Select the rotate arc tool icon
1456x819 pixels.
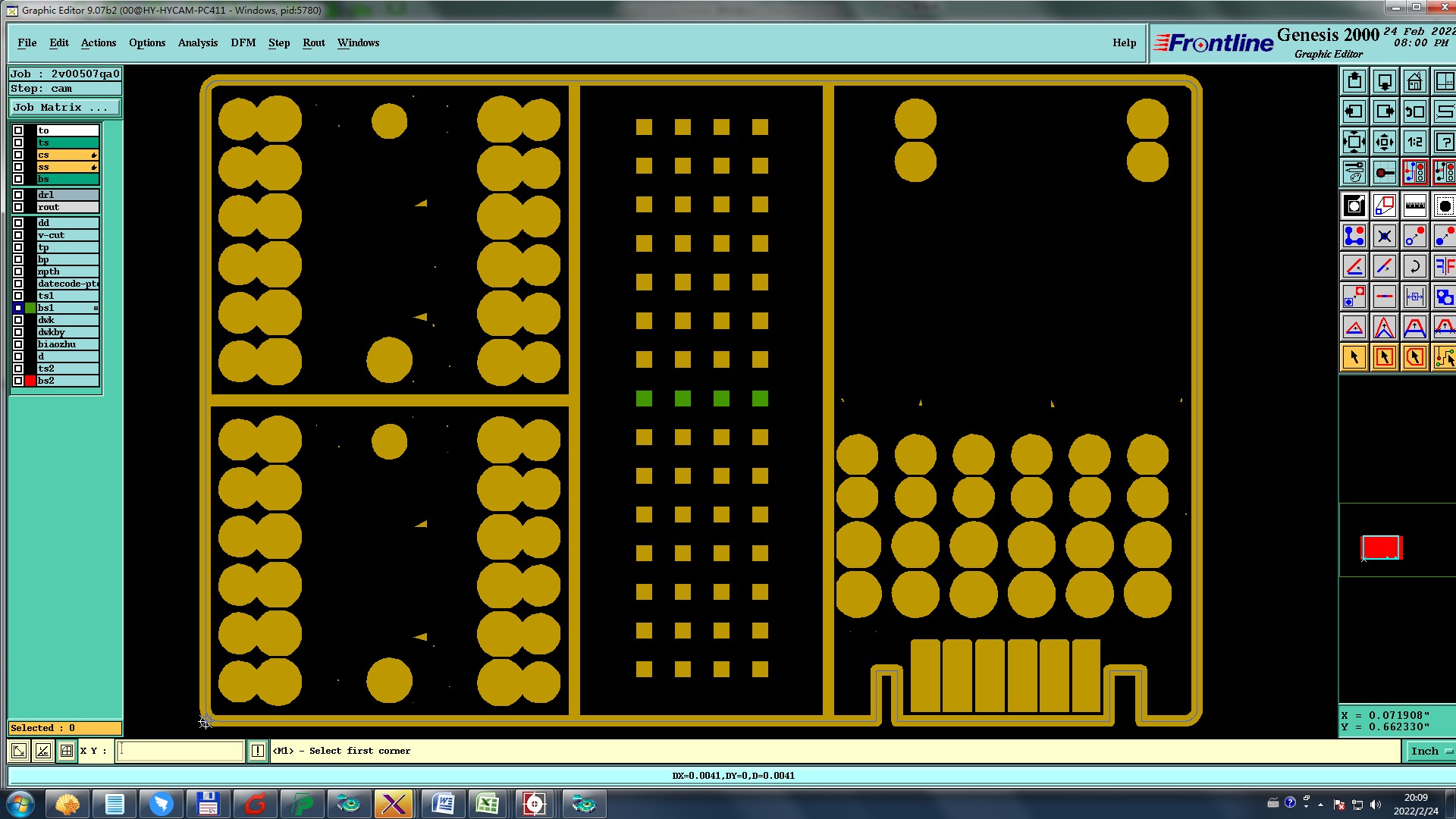(x=1414, y=266)
